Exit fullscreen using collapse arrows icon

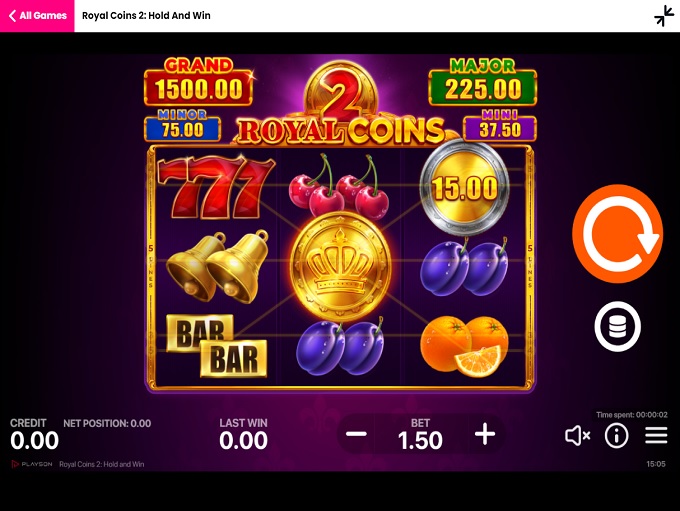pos(664,16)
